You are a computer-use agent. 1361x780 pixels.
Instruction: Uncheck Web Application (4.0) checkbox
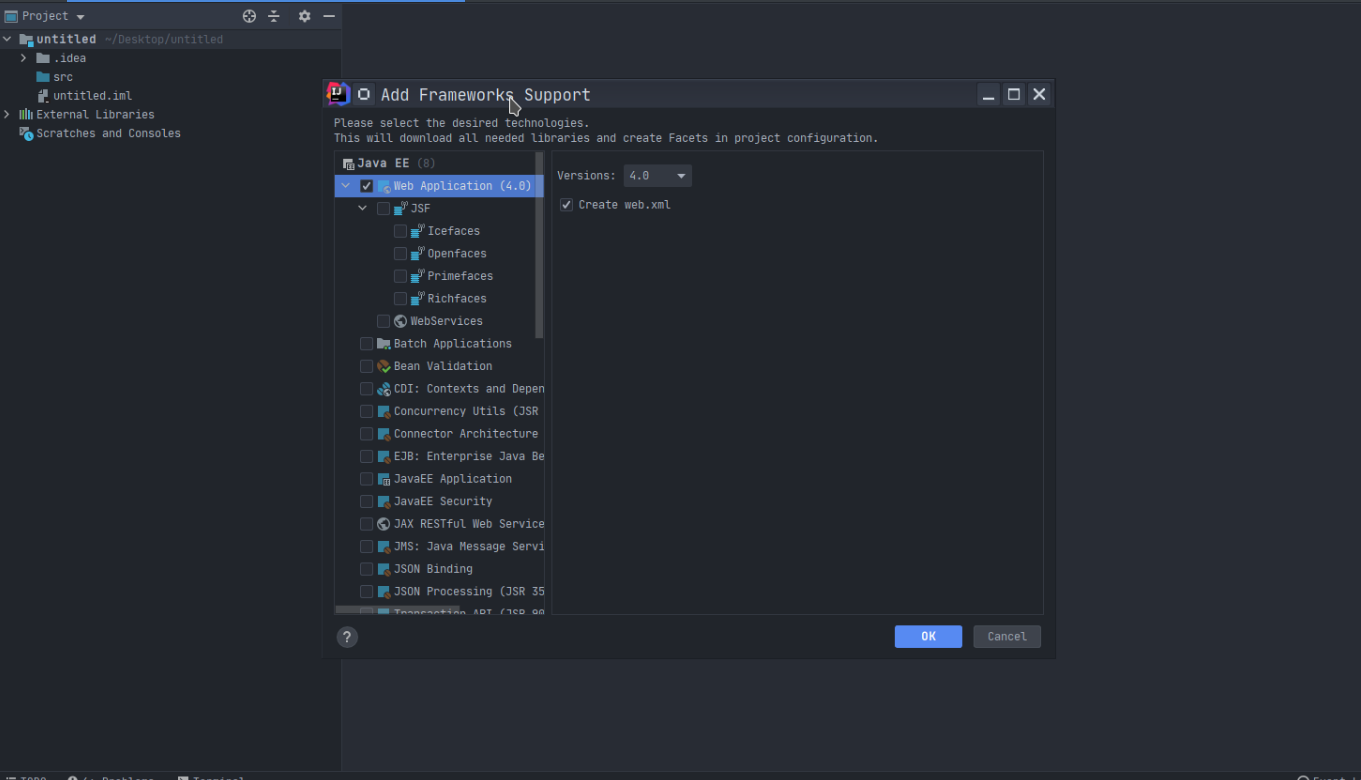367,186
